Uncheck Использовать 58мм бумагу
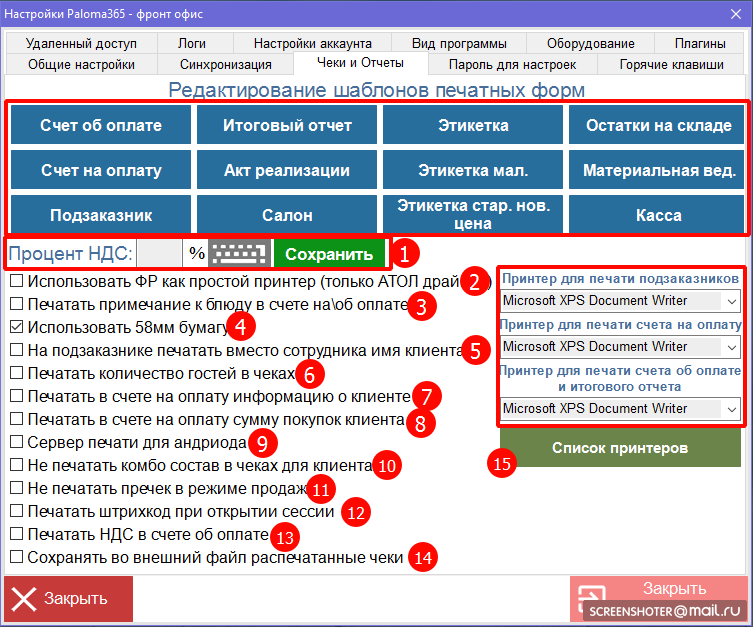This screenshot has width=753, height=627. 17,327
